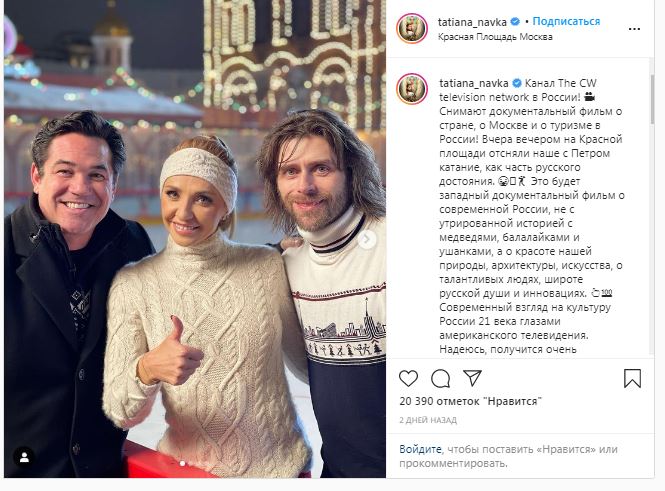
Task: Follow via the Подписаться link
Action: [x=566, y=21]
